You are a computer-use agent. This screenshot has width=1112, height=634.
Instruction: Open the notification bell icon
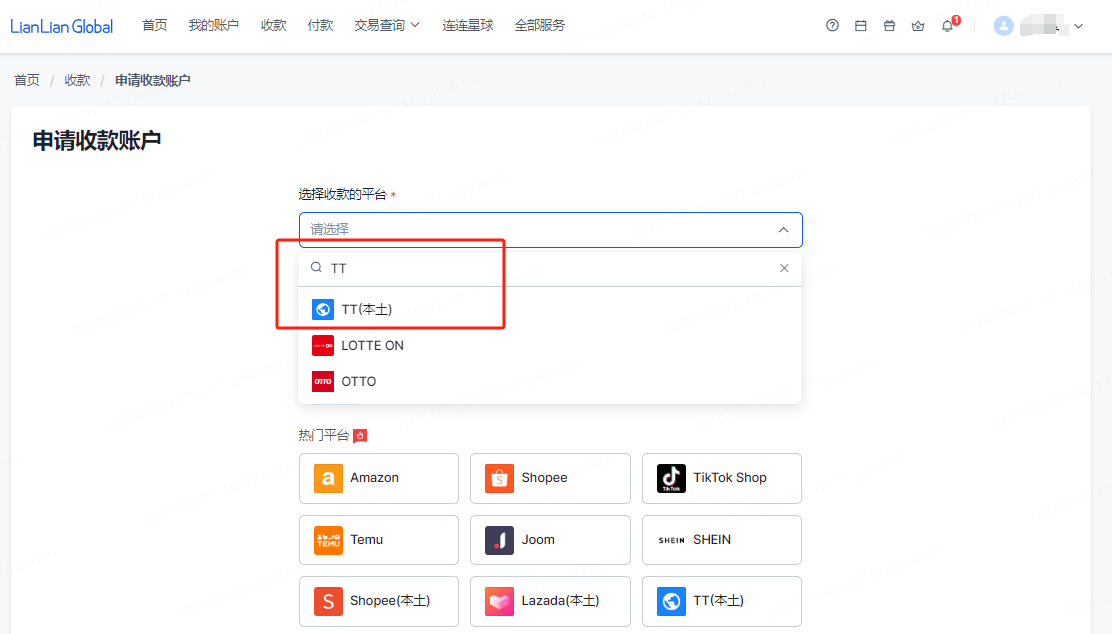(947, 26)
